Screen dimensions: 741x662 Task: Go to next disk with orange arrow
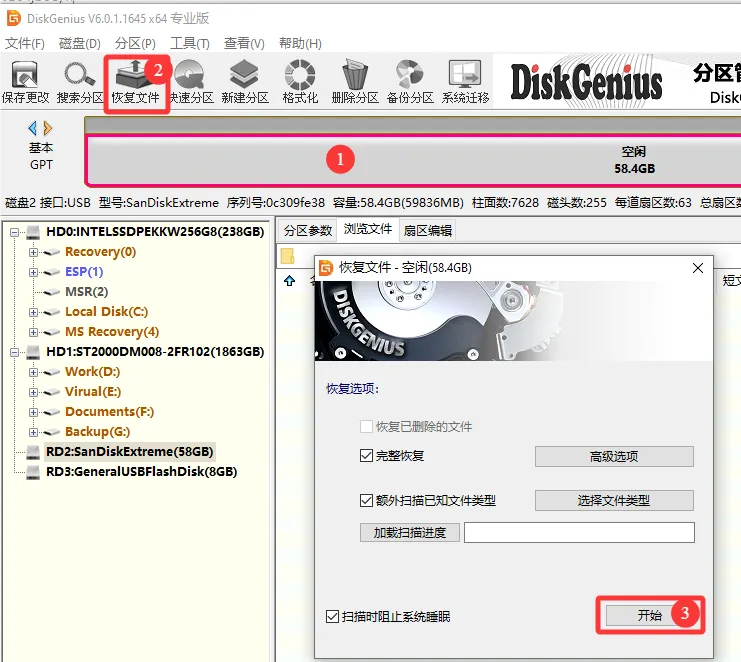pyautogui.click(x=47, y=128)
